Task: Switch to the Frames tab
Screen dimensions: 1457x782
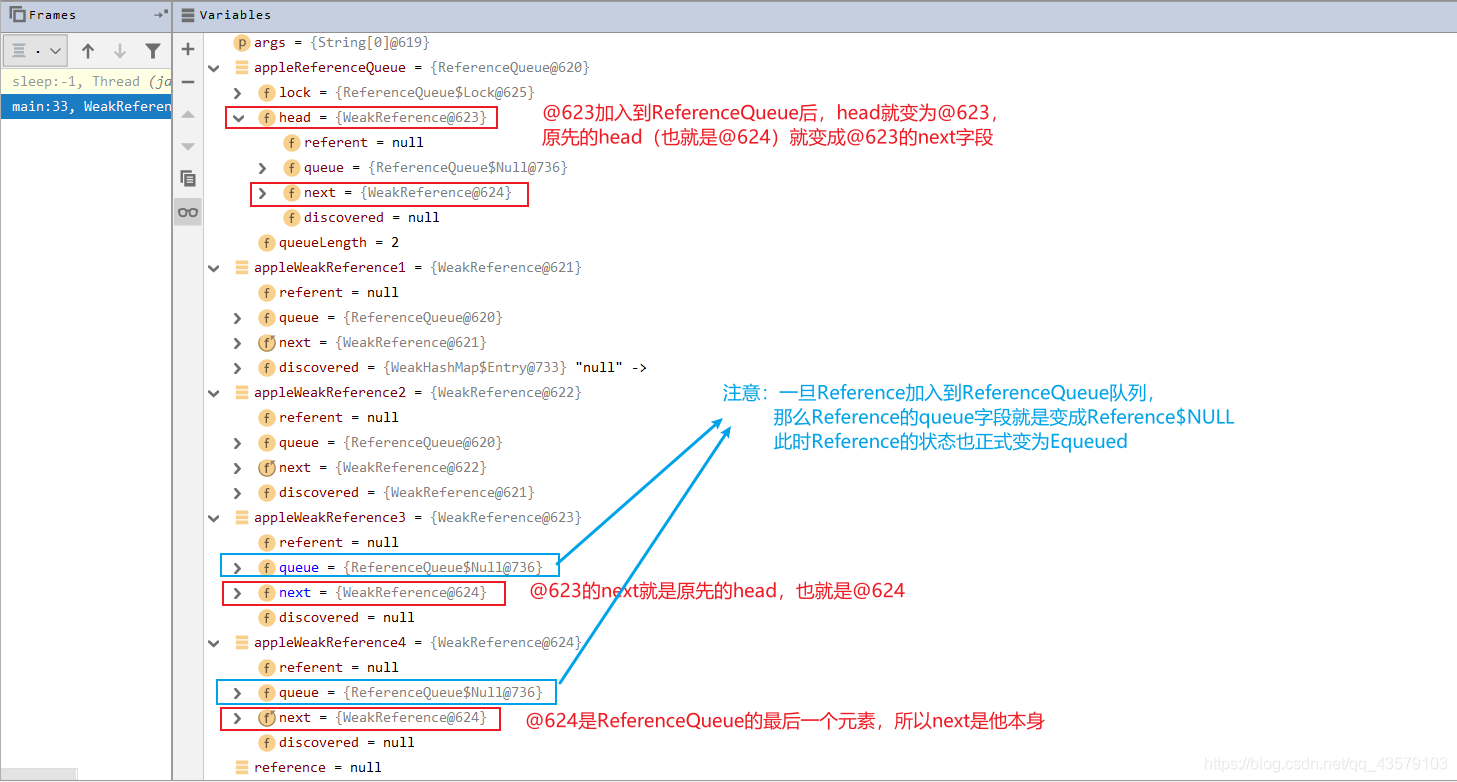Action: (42, 15)
